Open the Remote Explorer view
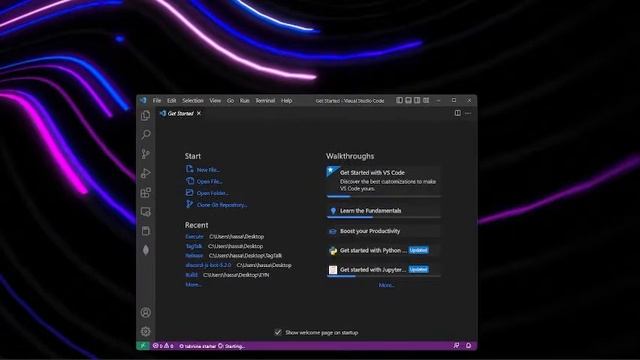640x360 pixels. tap(146, 212)
